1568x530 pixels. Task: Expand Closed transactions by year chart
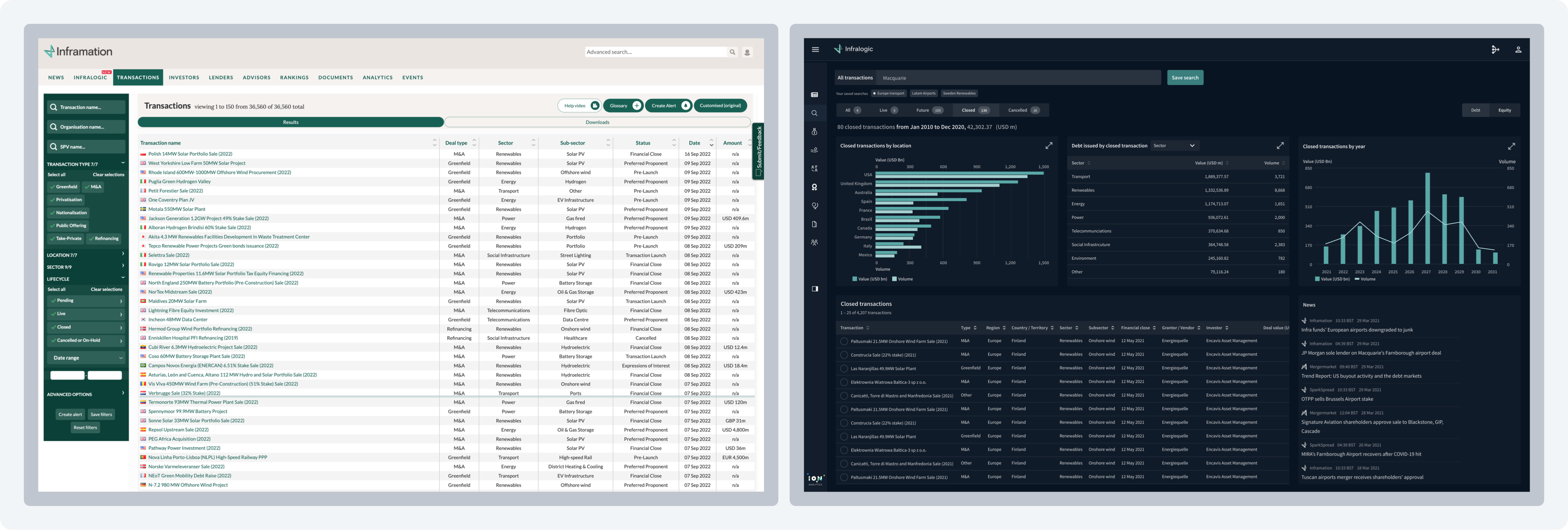point(1511,146)
